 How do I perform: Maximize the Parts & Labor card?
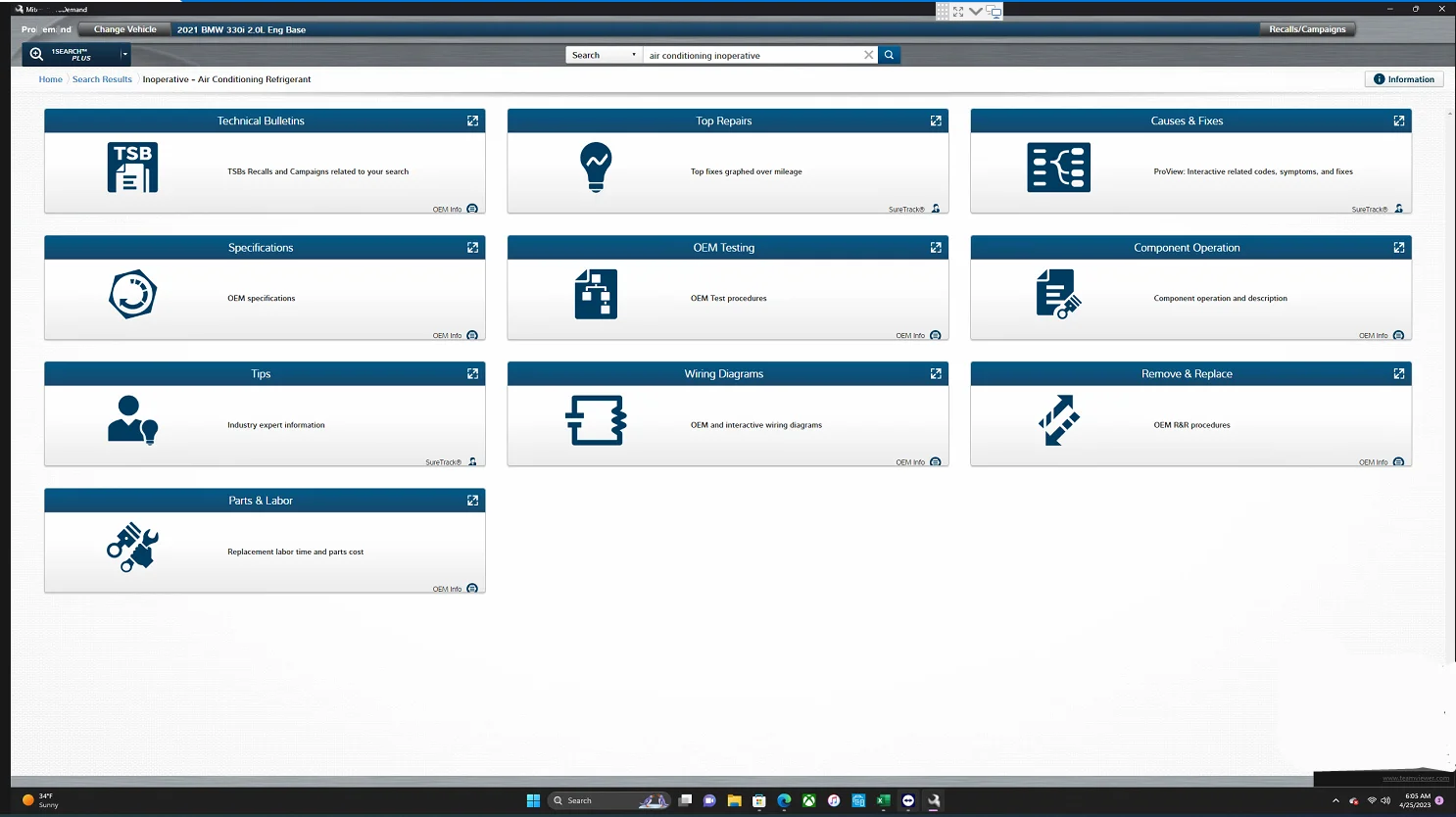pyautogui.click(x=472, y=501)
